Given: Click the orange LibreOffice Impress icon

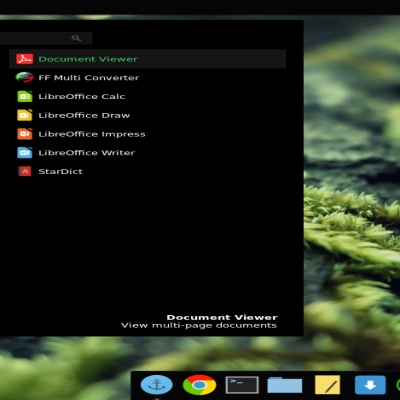Looking at the screenshot, I should pyautogui.click(x=25, y=134).
